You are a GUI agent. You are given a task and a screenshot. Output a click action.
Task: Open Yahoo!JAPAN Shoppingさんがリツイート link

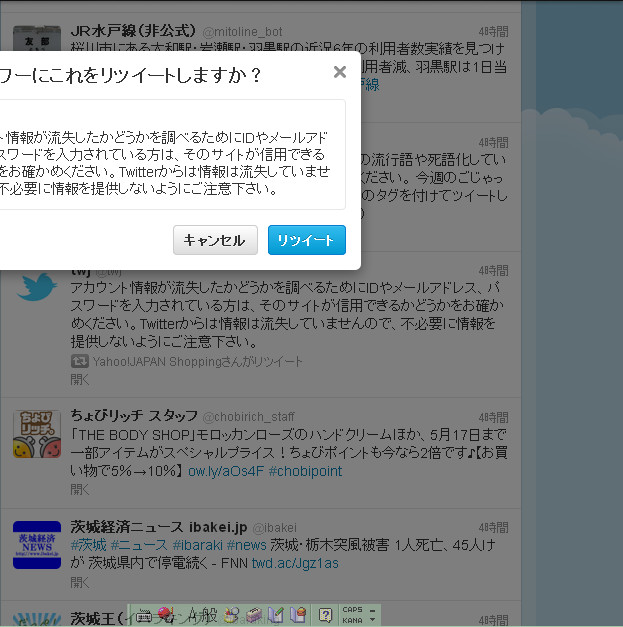pyautogui.click(x=197, y=361)
